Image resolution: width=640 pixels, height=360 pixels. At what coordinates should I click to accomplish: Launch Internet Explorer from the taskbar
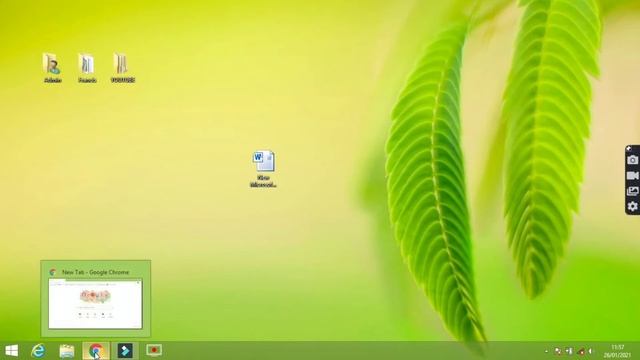[x=38, y=351]
